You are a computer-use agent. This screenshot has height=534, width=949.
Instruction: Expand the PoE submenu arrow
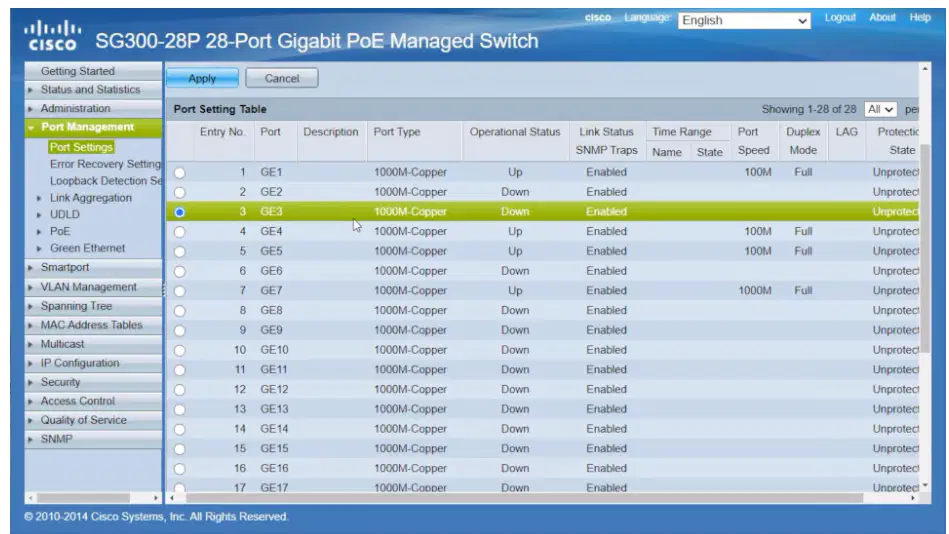[x=39, y=232]
